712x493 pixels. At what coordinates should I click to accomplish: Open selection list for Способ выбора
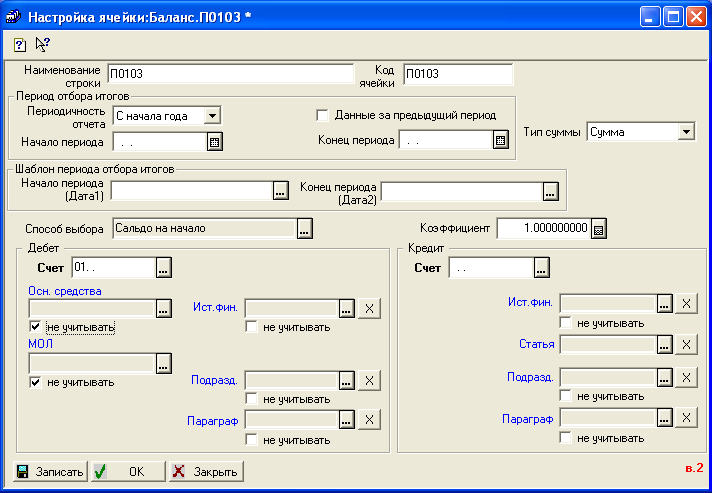tap(304, 229)
